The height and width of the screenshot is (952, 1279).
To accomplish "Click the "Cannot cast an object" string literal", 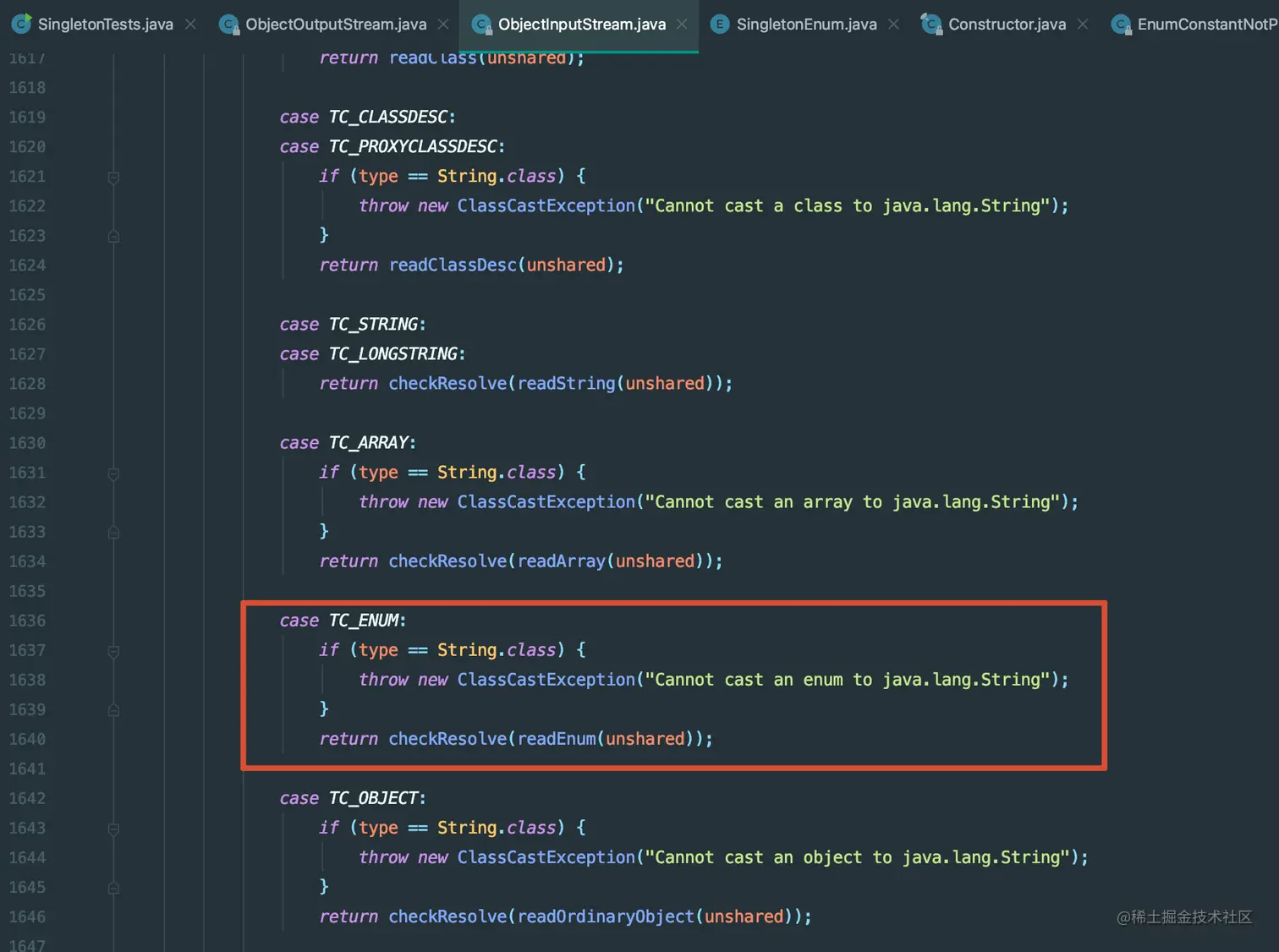I will click(x=858, y=857).
